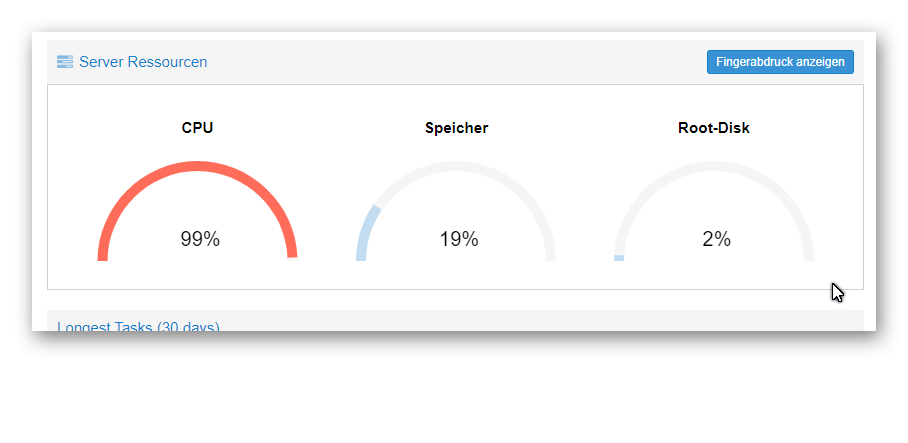Open the Longest Tasks (30 days) link
908x443 pixels.
138,327
